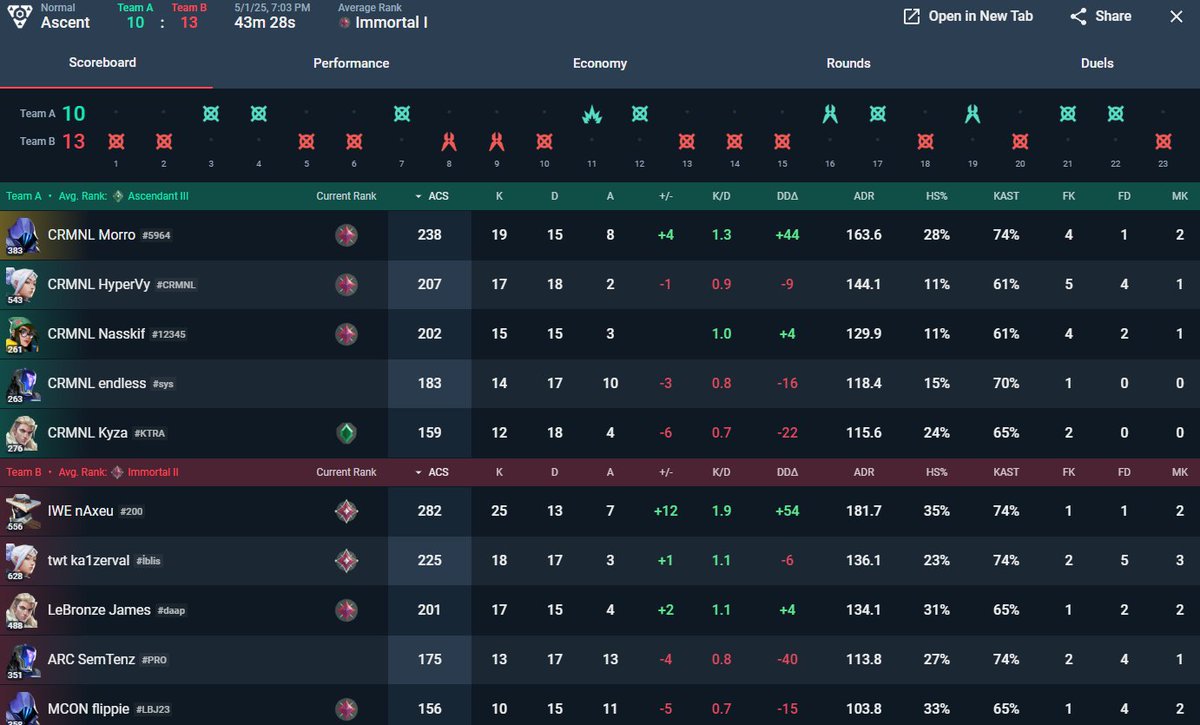The image size is (1200, 725).
Task: Click the Ascent match logo in the header
Action: 22,16
